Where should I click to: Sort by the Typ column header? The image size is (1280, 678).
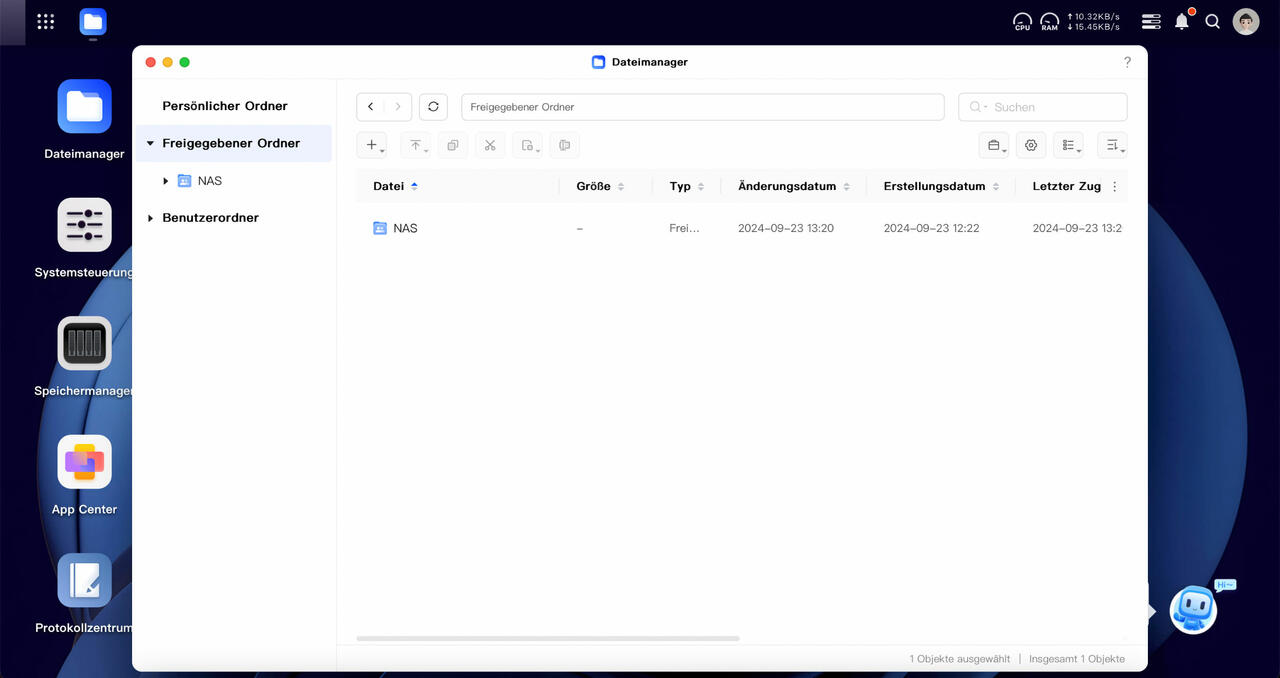[687, 186]
